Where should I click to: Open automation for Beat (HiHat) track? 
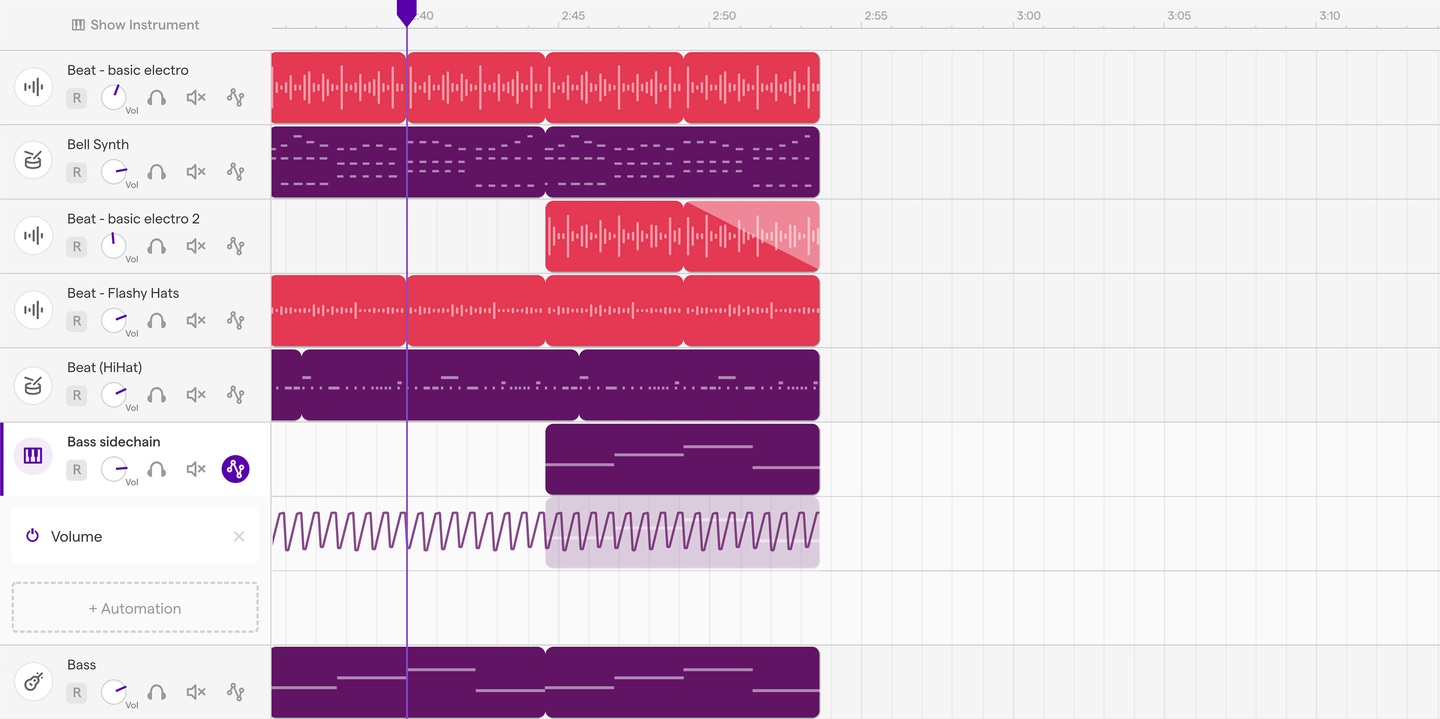coord(235,395)
